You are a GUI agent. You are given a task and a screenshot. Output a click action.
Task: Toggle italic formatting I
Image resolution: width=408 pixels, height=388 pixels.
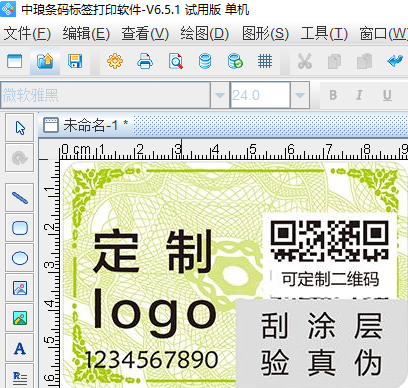pos(359,95)
